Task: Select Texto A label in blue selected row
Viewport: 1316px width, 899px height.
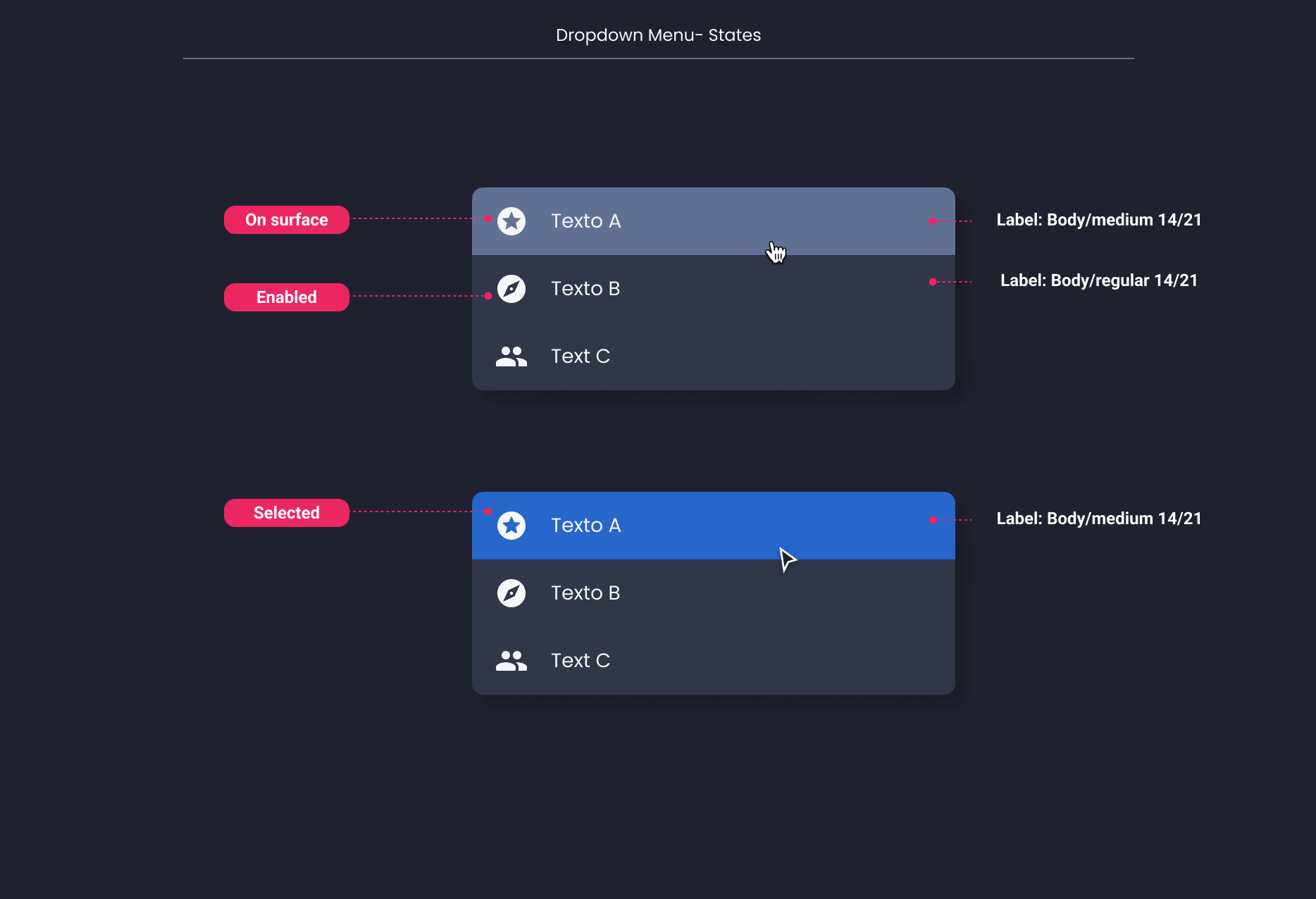Action: tap(586, 526)
